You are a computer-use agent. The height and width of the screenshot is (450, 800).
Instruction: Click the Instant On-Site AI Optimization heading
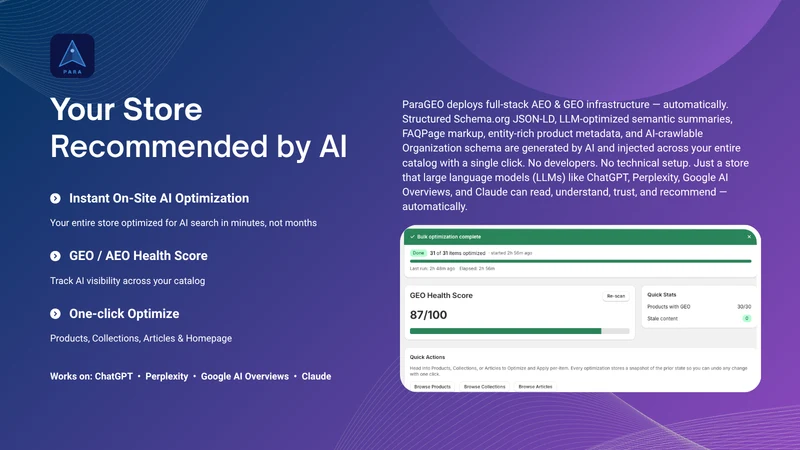pos(159,198)
